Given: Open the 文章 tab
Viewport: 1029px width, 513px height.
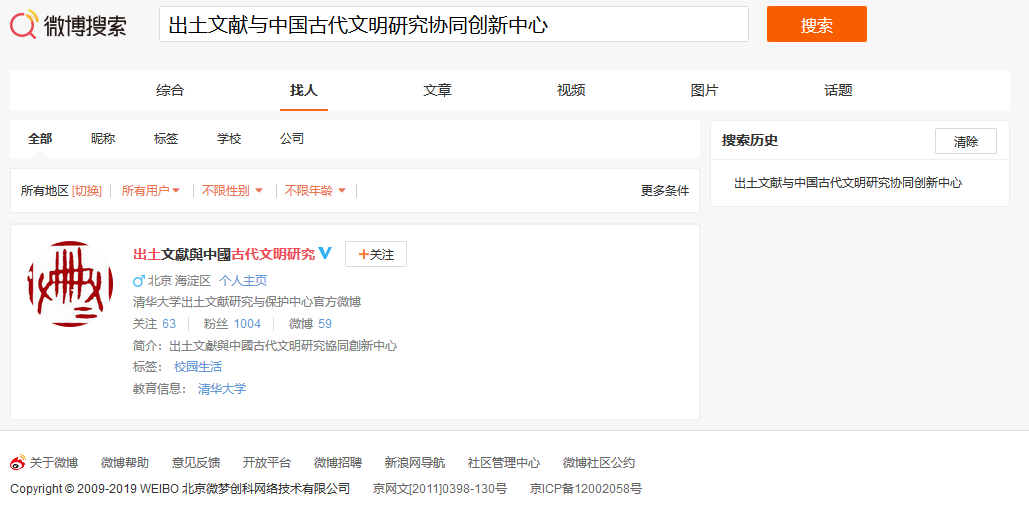Looking at the screenshot, I should (x=438, y=91).
